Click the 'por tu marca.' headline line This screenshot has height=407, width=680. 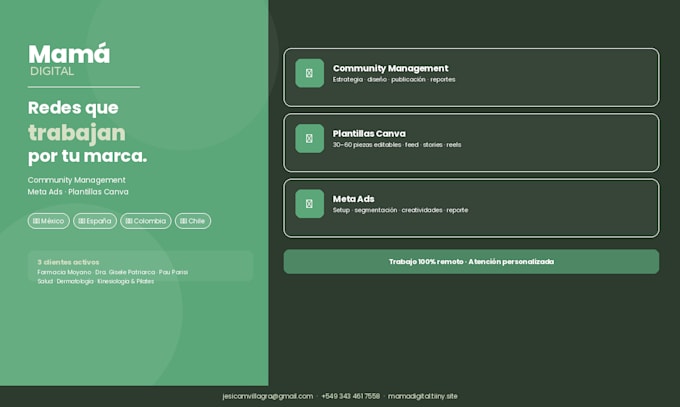click(x=88, y=156)
